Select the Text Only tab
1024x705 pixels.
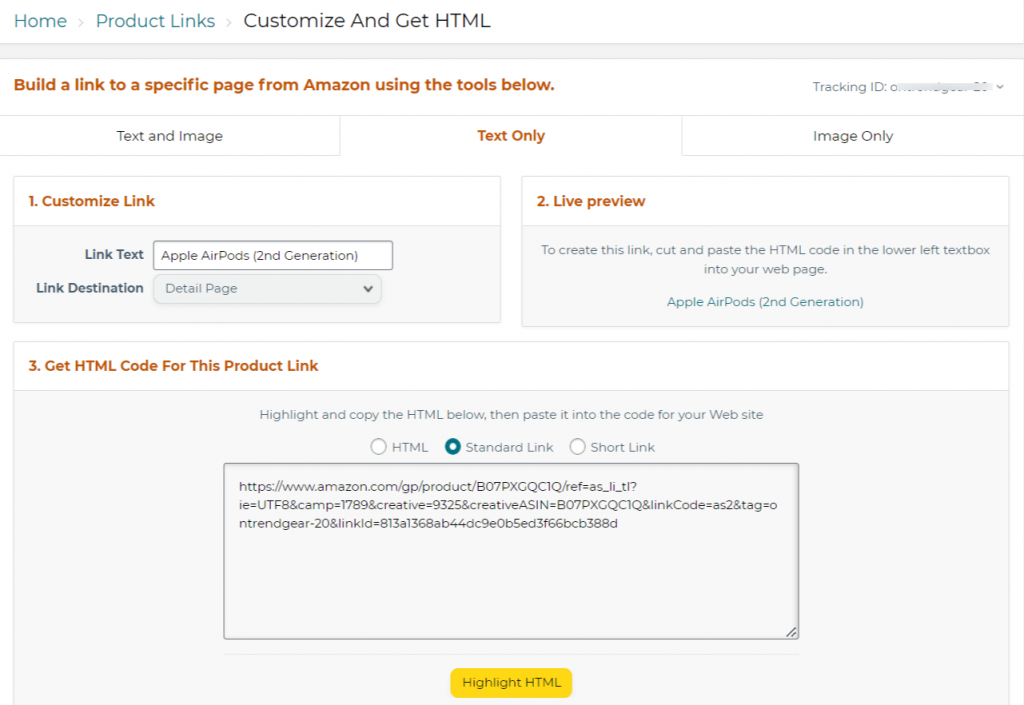click(511, 136)
